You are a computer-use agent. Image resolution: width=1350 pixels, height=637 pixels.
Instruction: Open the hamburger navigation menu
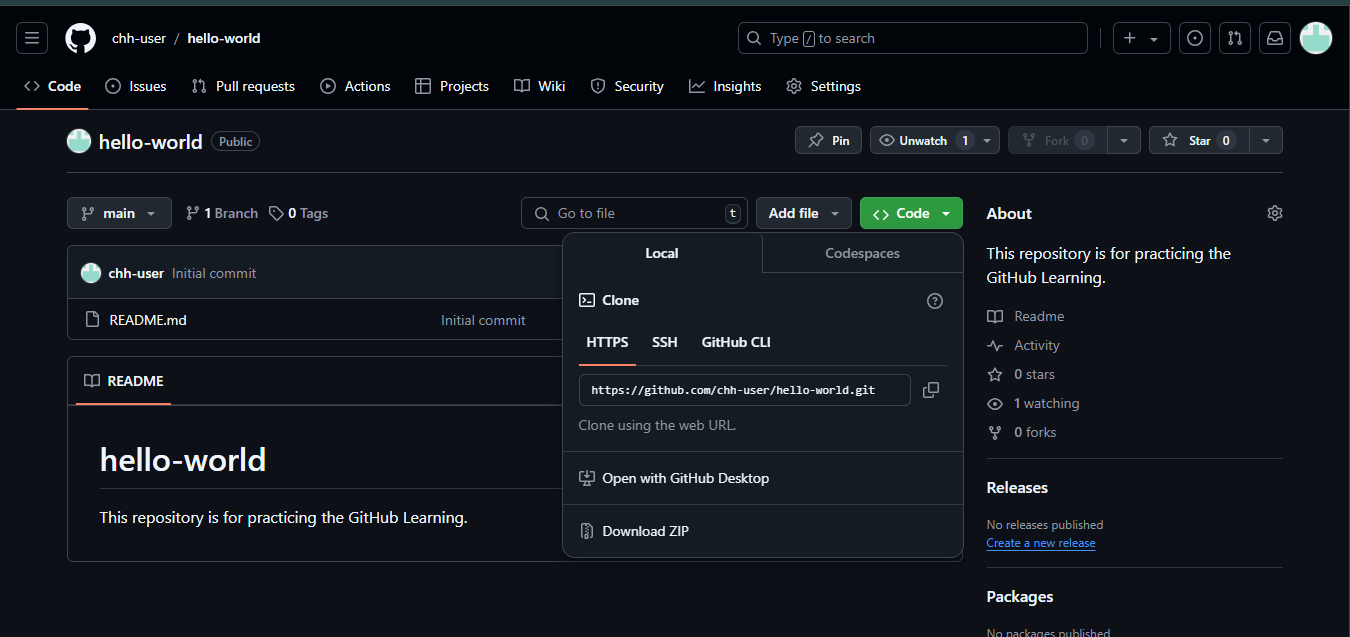[x=32, y=39]
